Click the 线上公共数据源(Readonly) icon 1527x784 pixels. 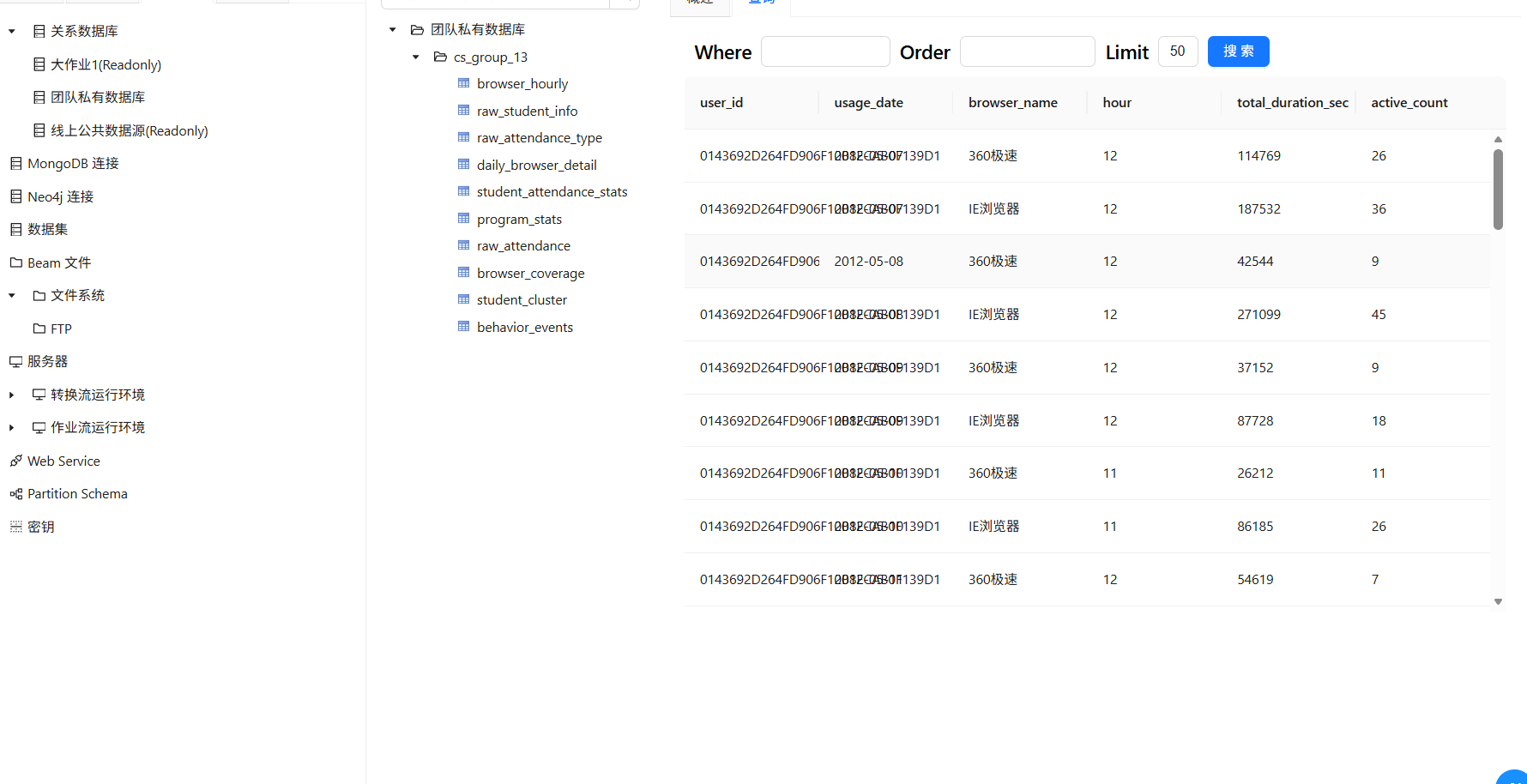39,130
